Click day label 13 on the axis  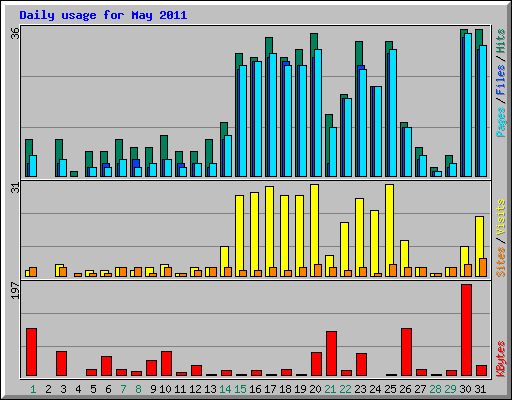pos(210,389)
